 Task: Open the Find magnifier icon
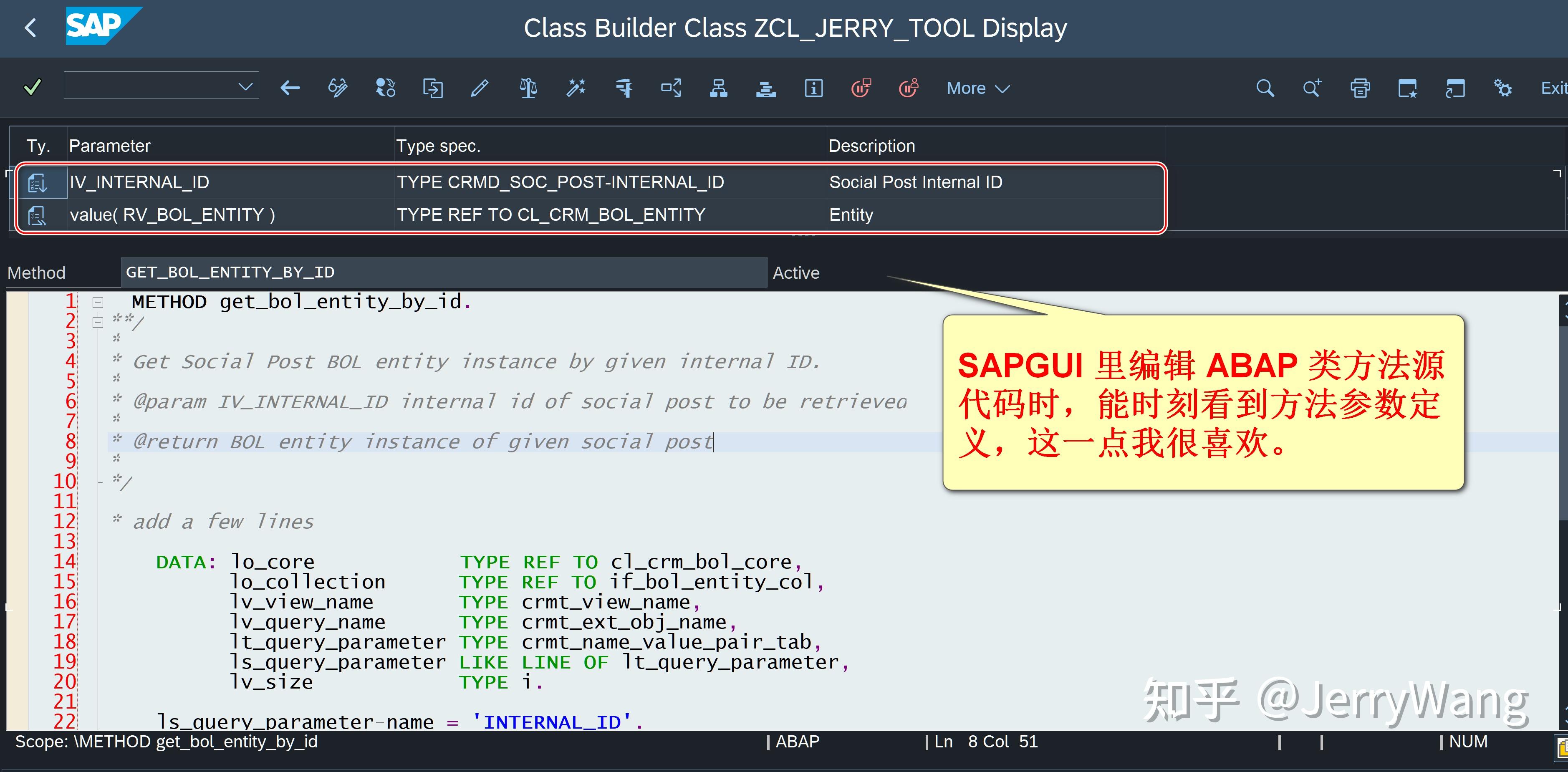pos(1265,88)
